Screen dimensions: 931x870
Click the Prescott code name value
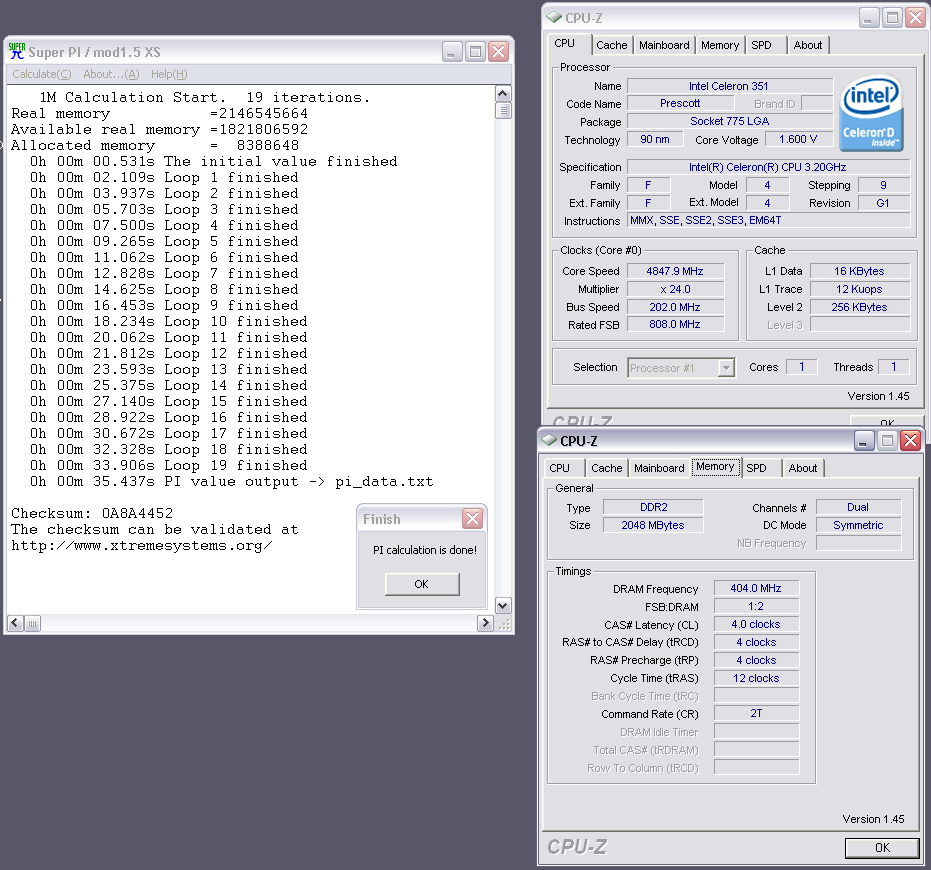[680, 103]
